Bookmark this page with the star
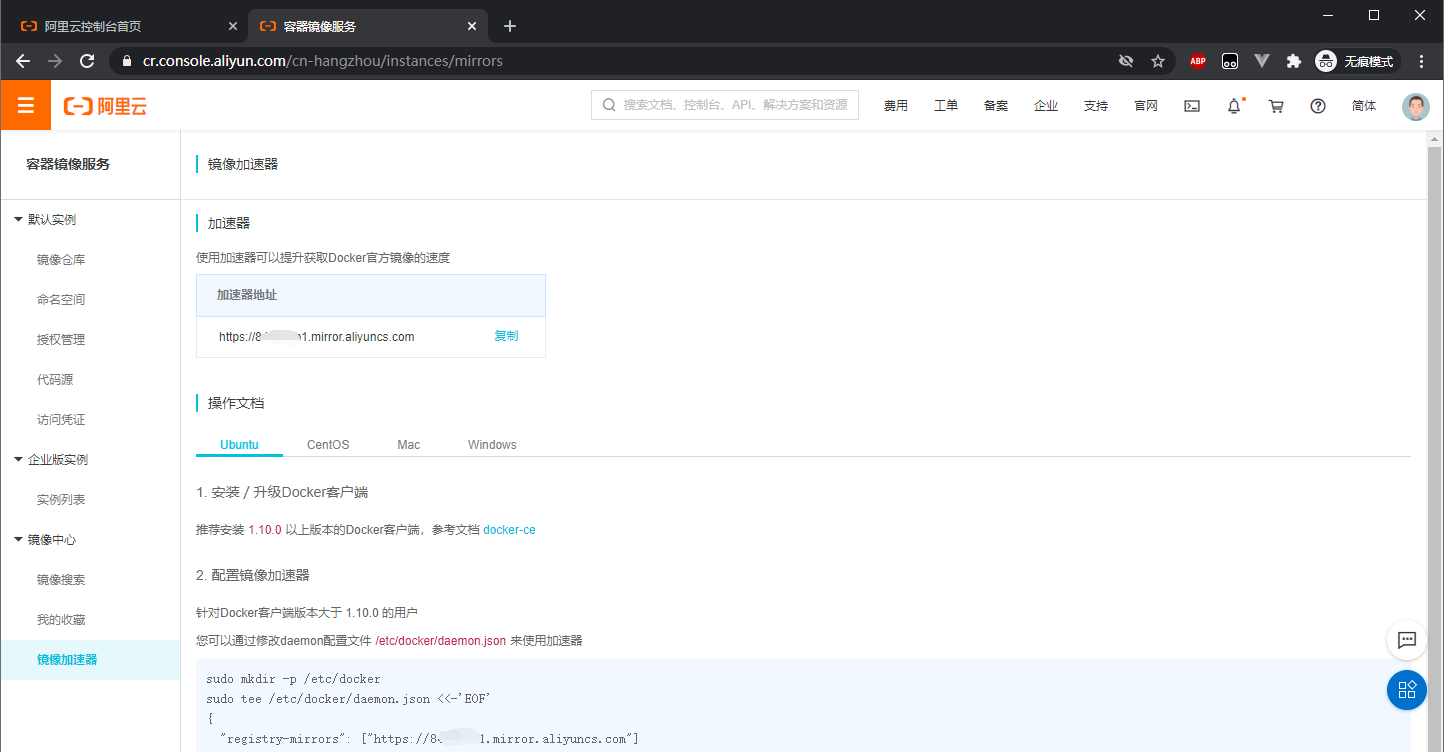 pyautogui.click(x=1158, y=61)
